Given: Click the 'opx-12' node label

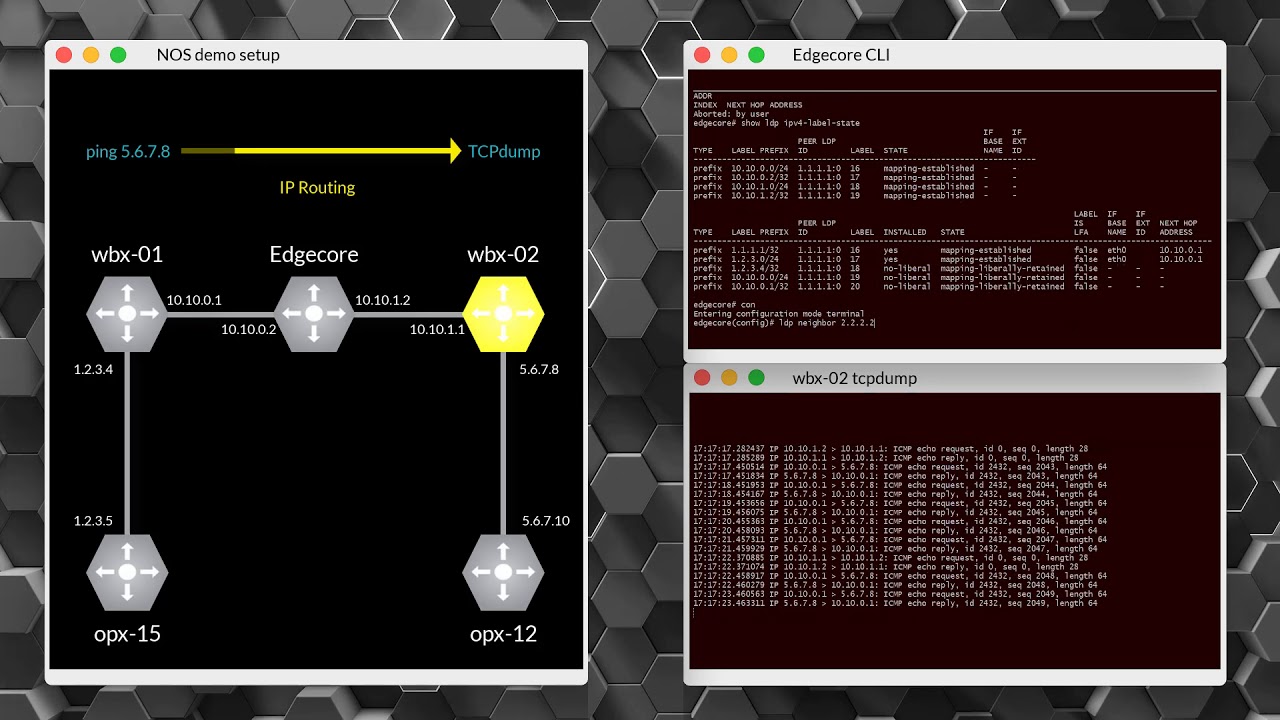Looking at the screenshot, I should coord(503,634).
